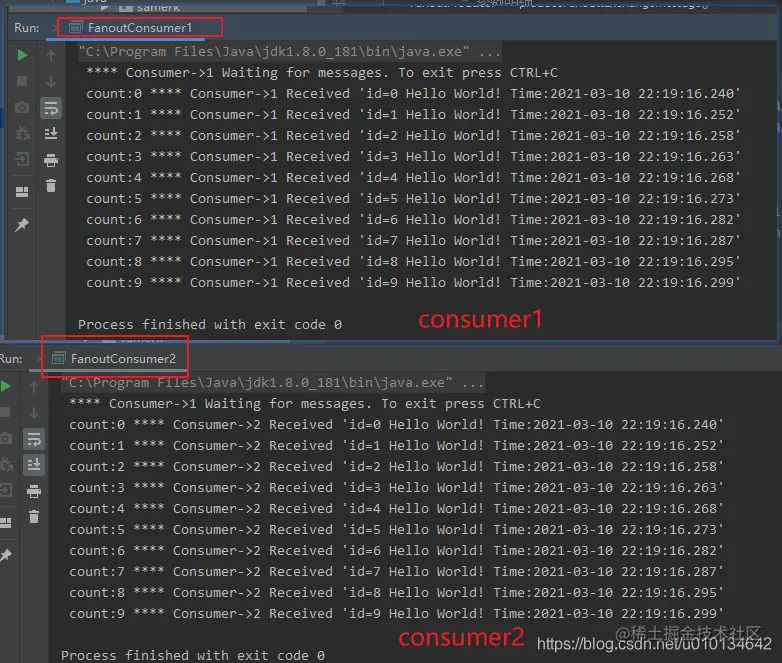Click count:7 line of Consumer->1 output

tap(413, 240)
